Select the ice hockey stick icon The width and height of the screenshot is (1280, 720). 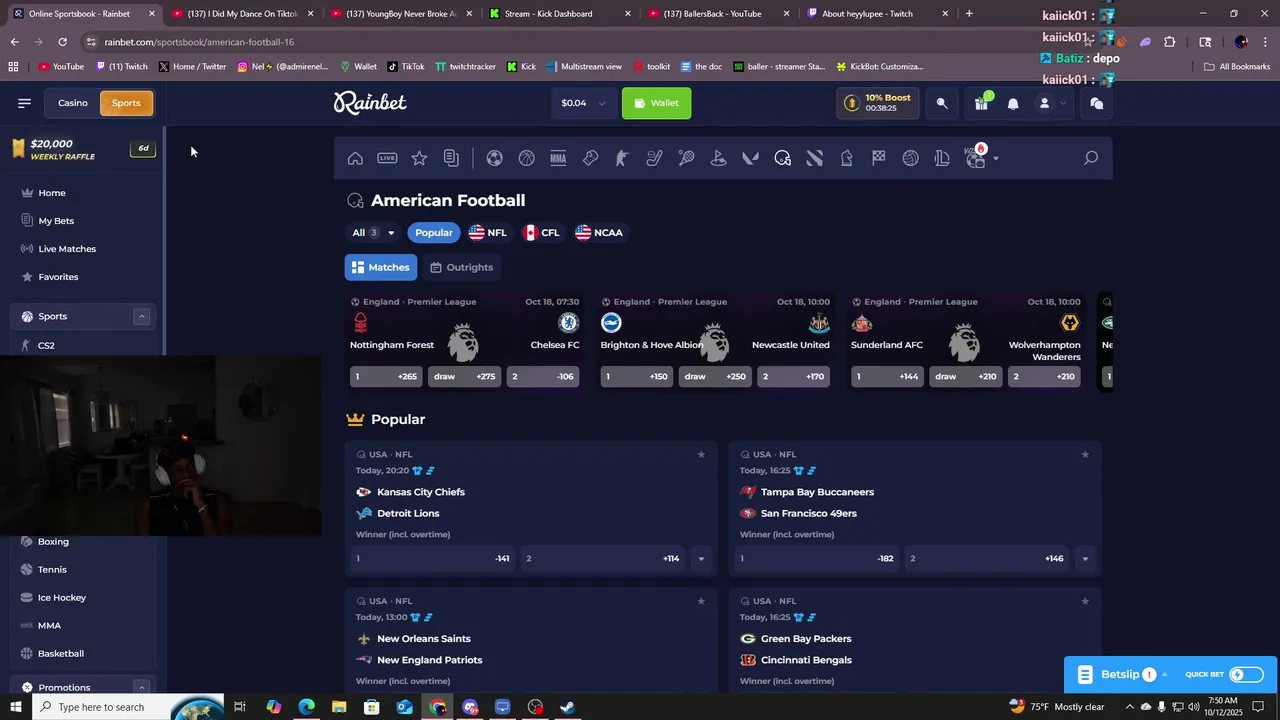(654, 158)
